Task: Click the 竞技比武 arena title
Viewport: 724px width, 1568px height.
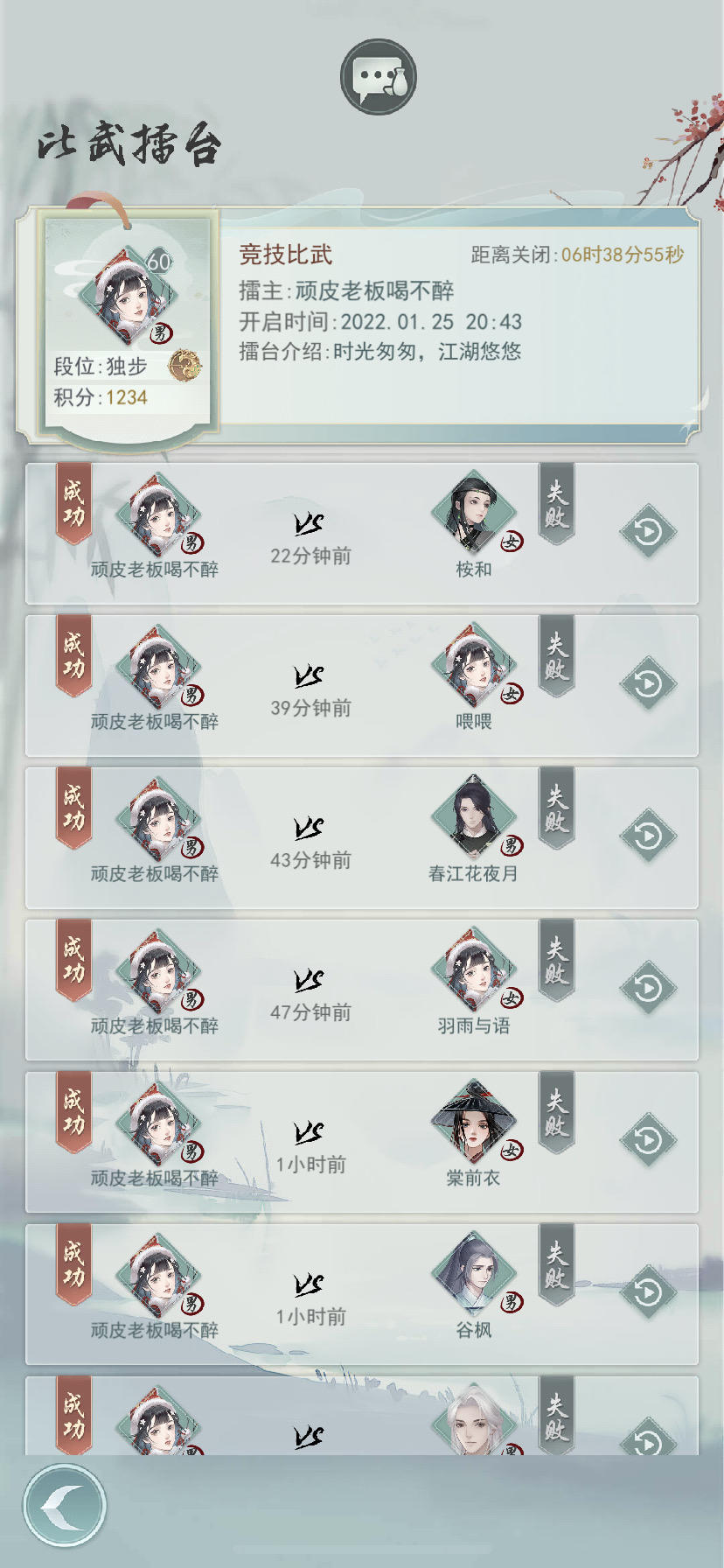Action: [286, 255]
